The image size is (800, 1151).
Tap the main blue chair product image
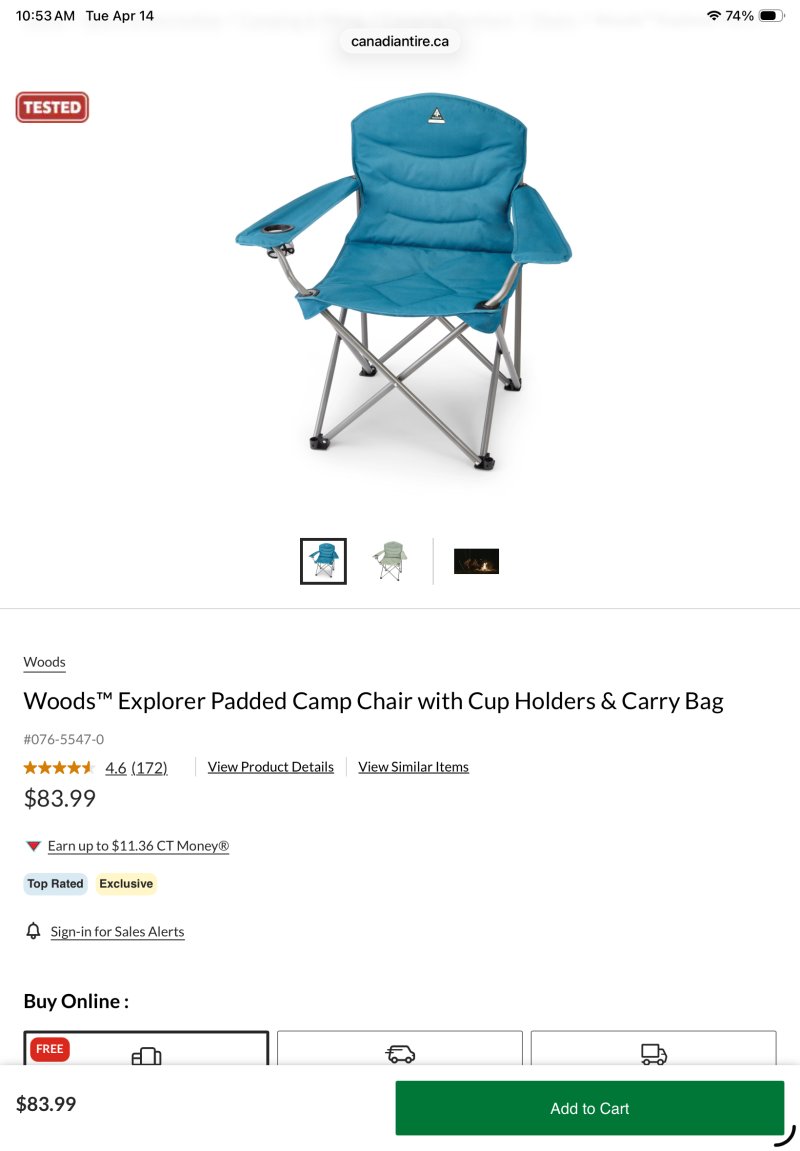[x=403, y=280]
